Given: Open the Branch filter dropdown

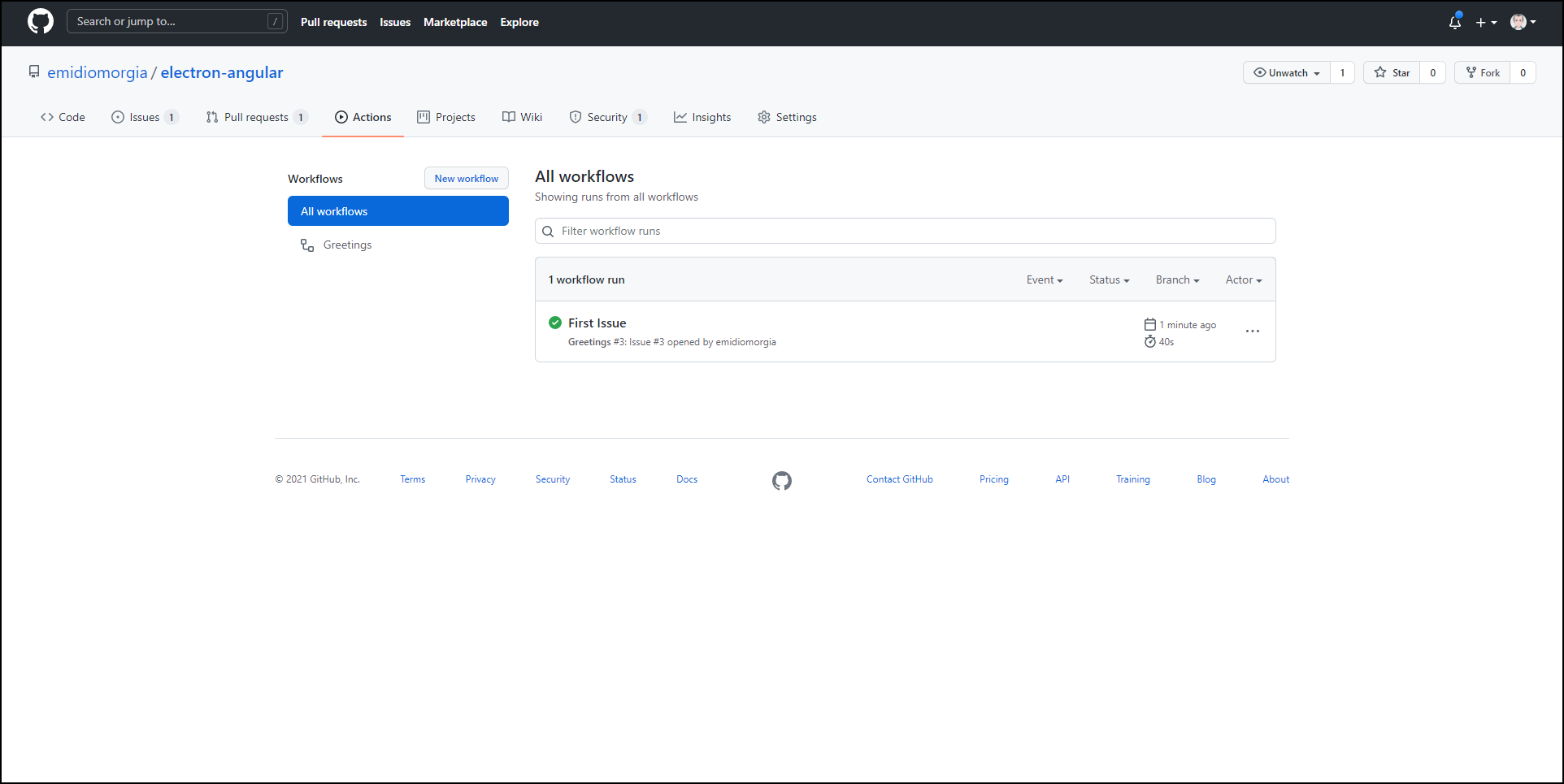Looking at the screenshot, I should coord(1177,280).
